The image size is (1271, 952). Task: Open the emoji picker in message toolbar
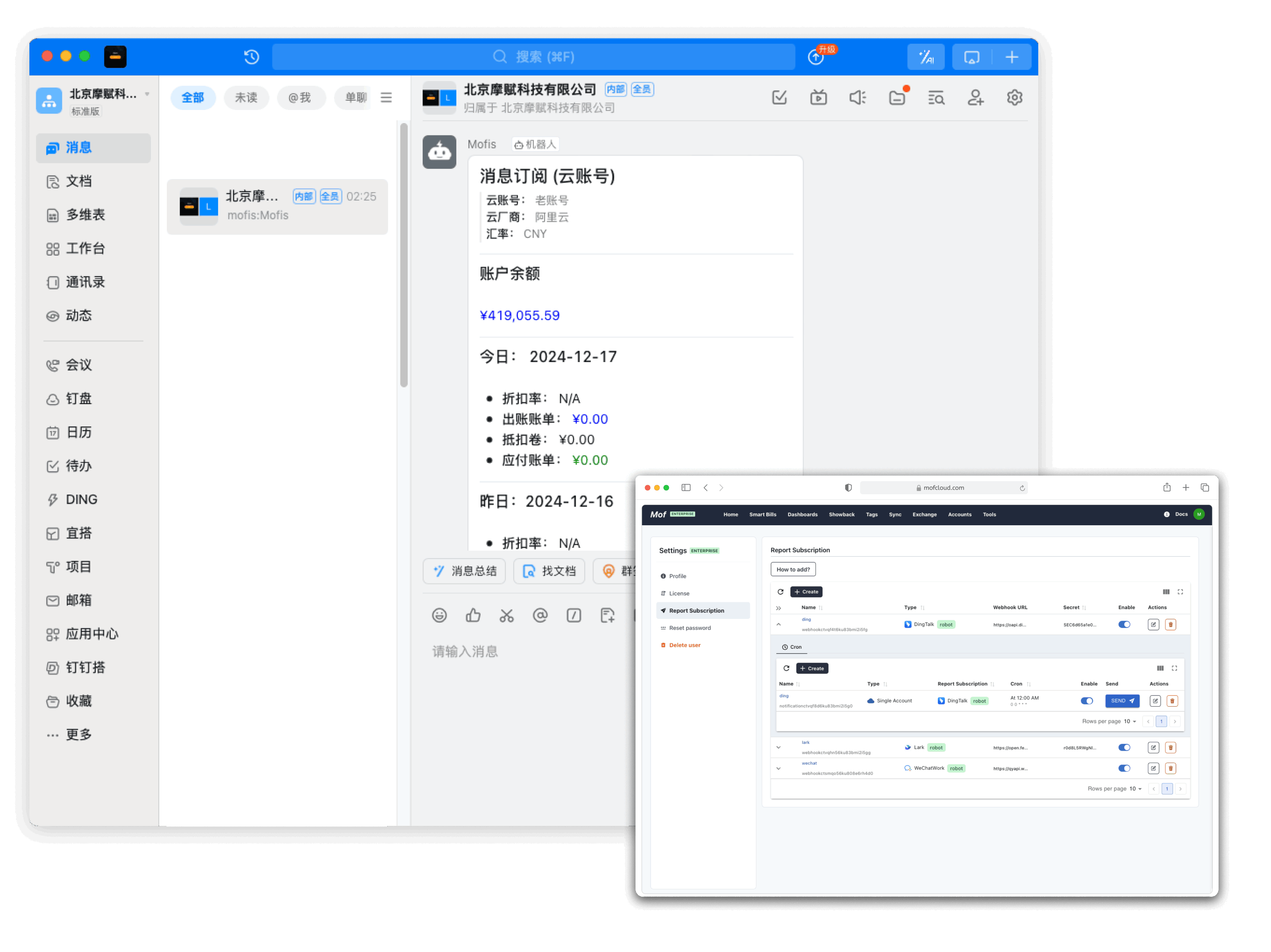click(x=439, y=615)
